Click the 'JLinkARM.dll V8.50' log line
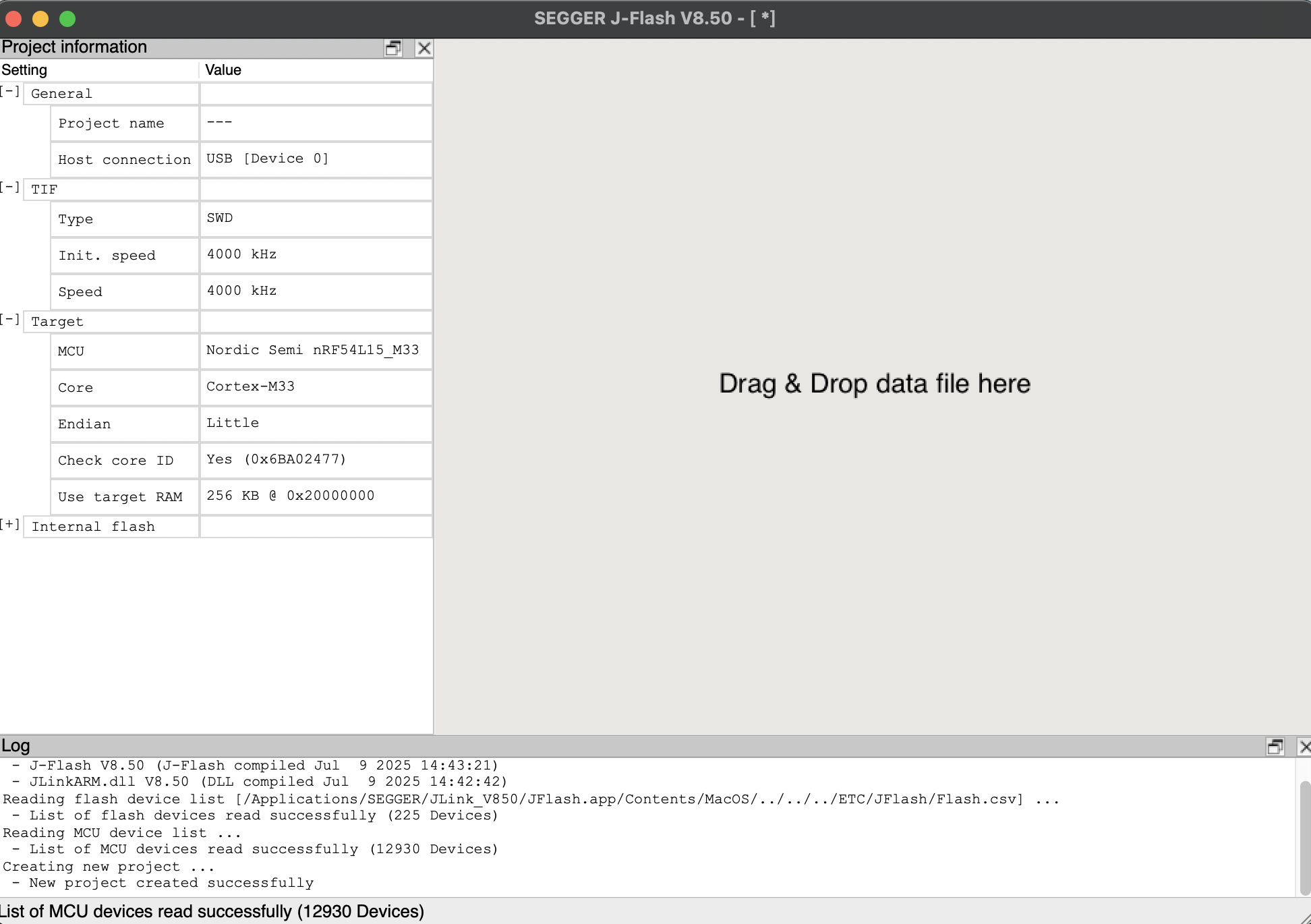 (x=260, y=782)
